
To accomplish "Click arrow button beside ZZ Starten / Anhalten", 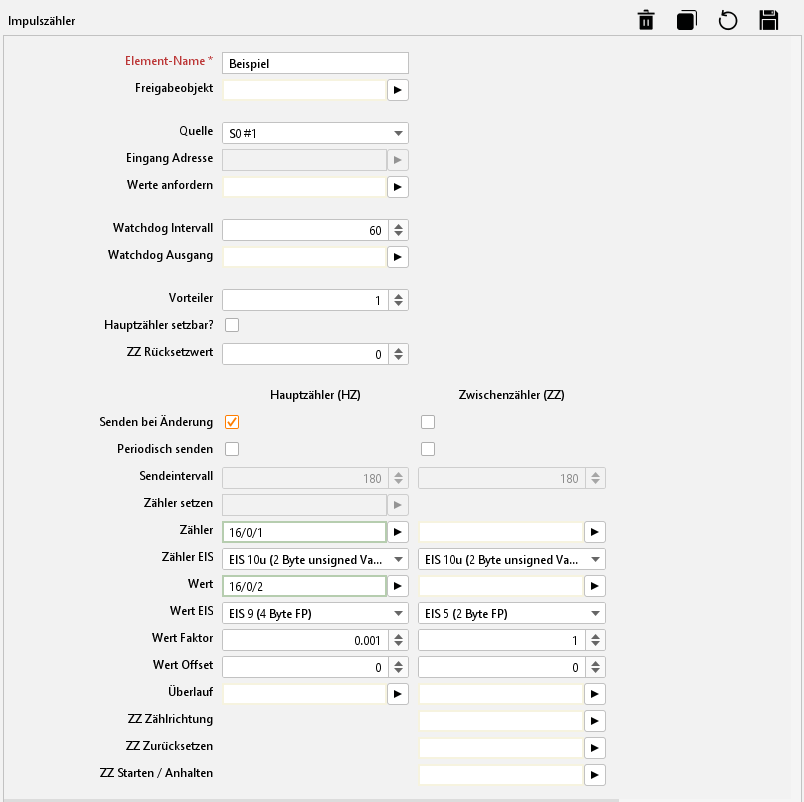I will pos(595,774).
